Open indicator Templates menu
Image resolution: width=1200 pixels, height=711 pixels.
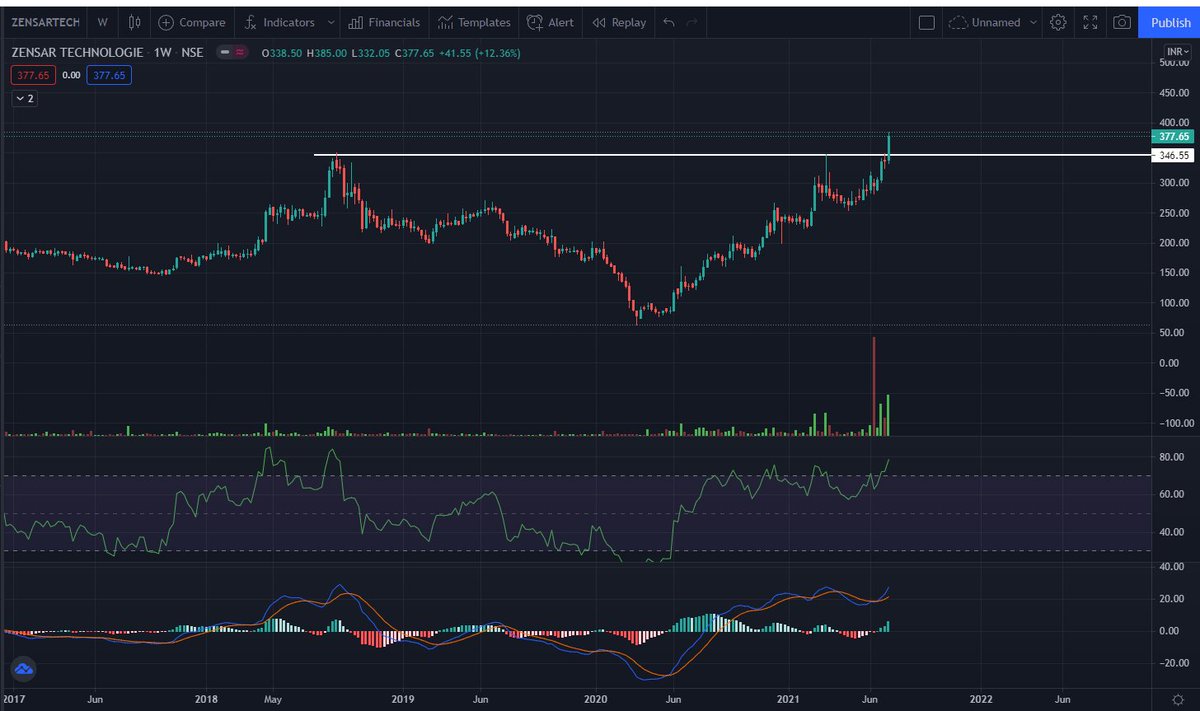[474, 22]
